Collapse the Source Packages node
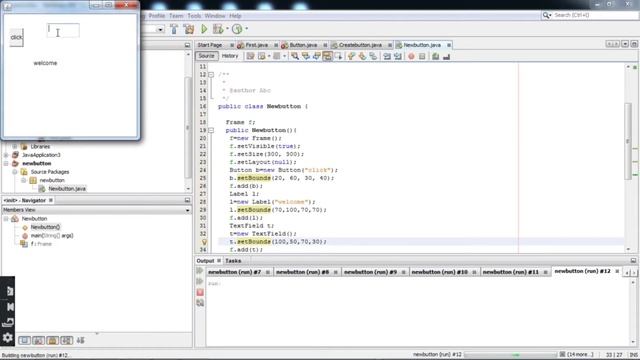This screenshot has height=360, width=640. pos(15,172)
